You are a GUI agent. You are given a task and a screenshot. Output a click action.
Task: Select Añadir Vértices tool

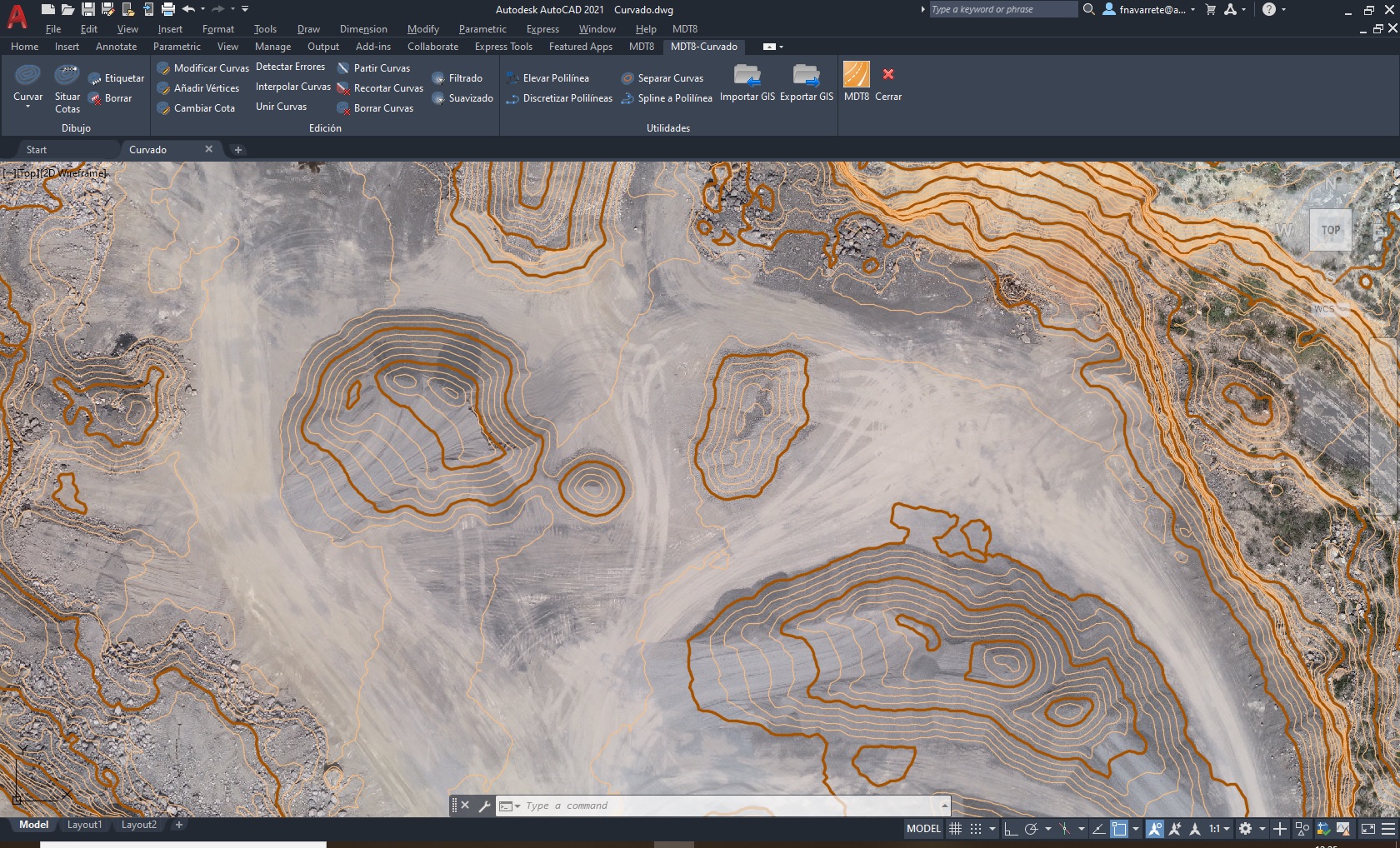(x=198, y=88)
